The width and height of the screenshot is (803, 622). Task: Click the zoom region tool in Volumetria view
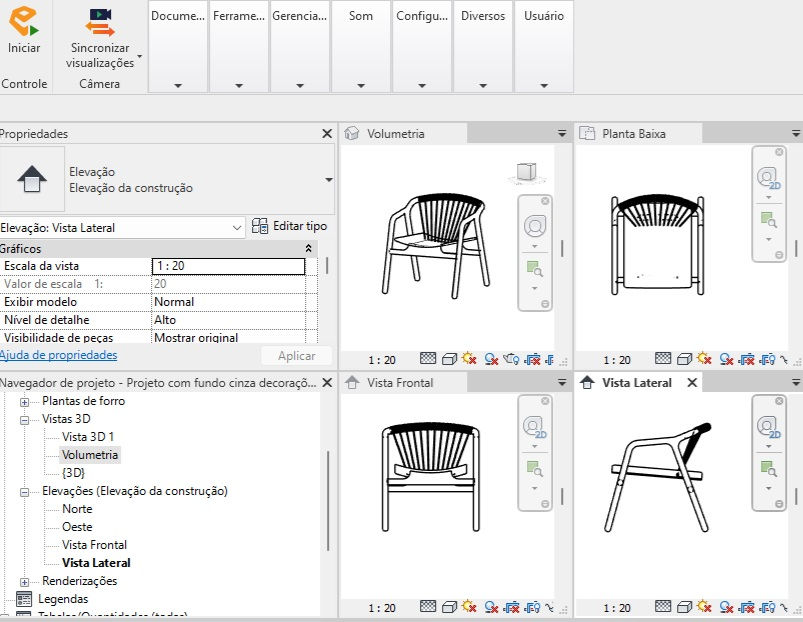pos(535,268)
